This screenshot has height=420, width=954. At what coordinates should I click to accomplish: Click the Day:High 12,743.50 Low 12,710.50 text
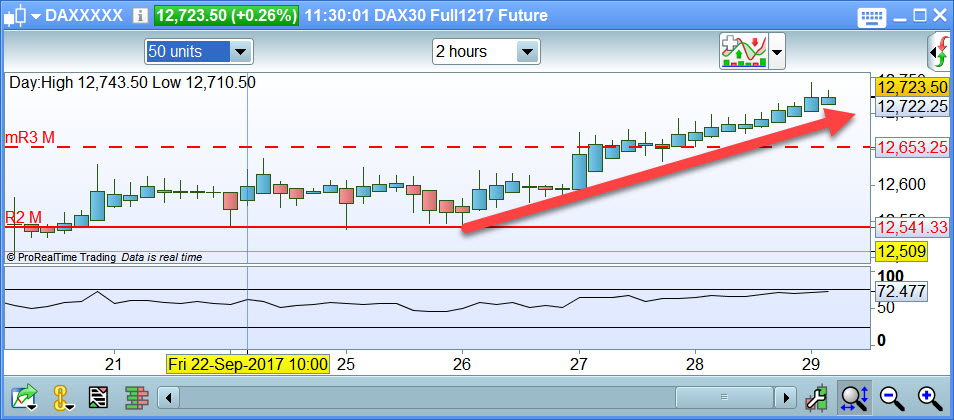click(132, 83)
